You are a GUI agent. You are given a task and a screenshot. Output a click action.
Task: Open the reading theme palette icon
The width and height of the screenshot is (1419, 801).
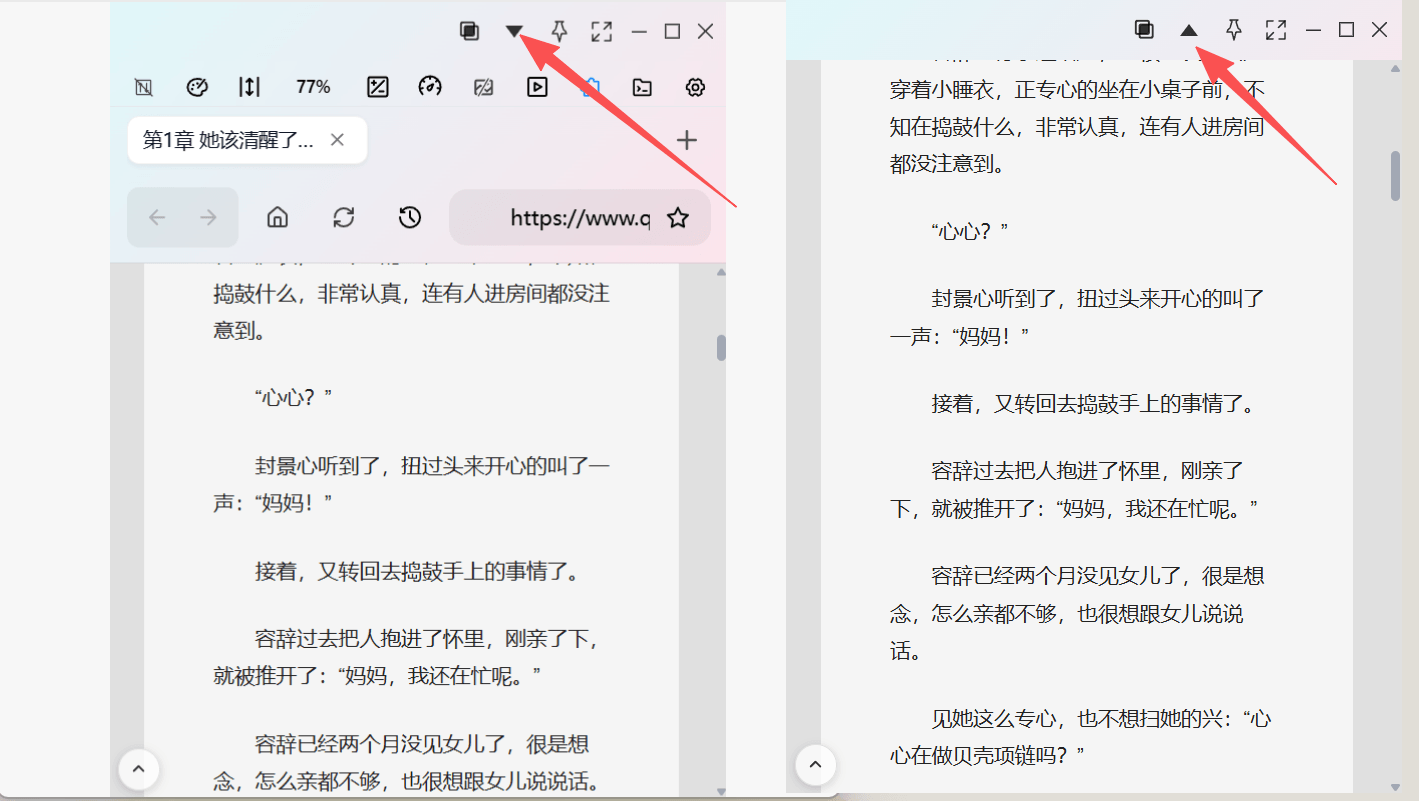[x=197, y=87]
